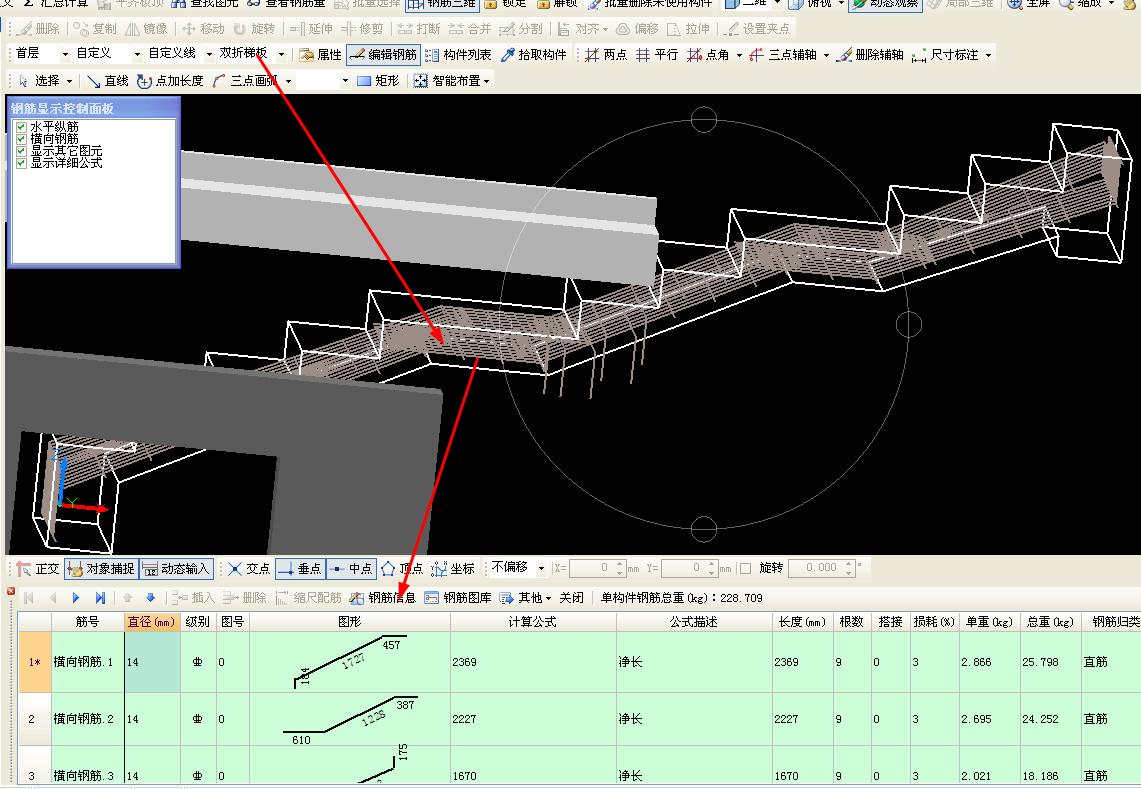Click the 坐标 coordinate snap icon
Screen dimensions: 1141x789
pyautogui.click(x=439, y=568)
